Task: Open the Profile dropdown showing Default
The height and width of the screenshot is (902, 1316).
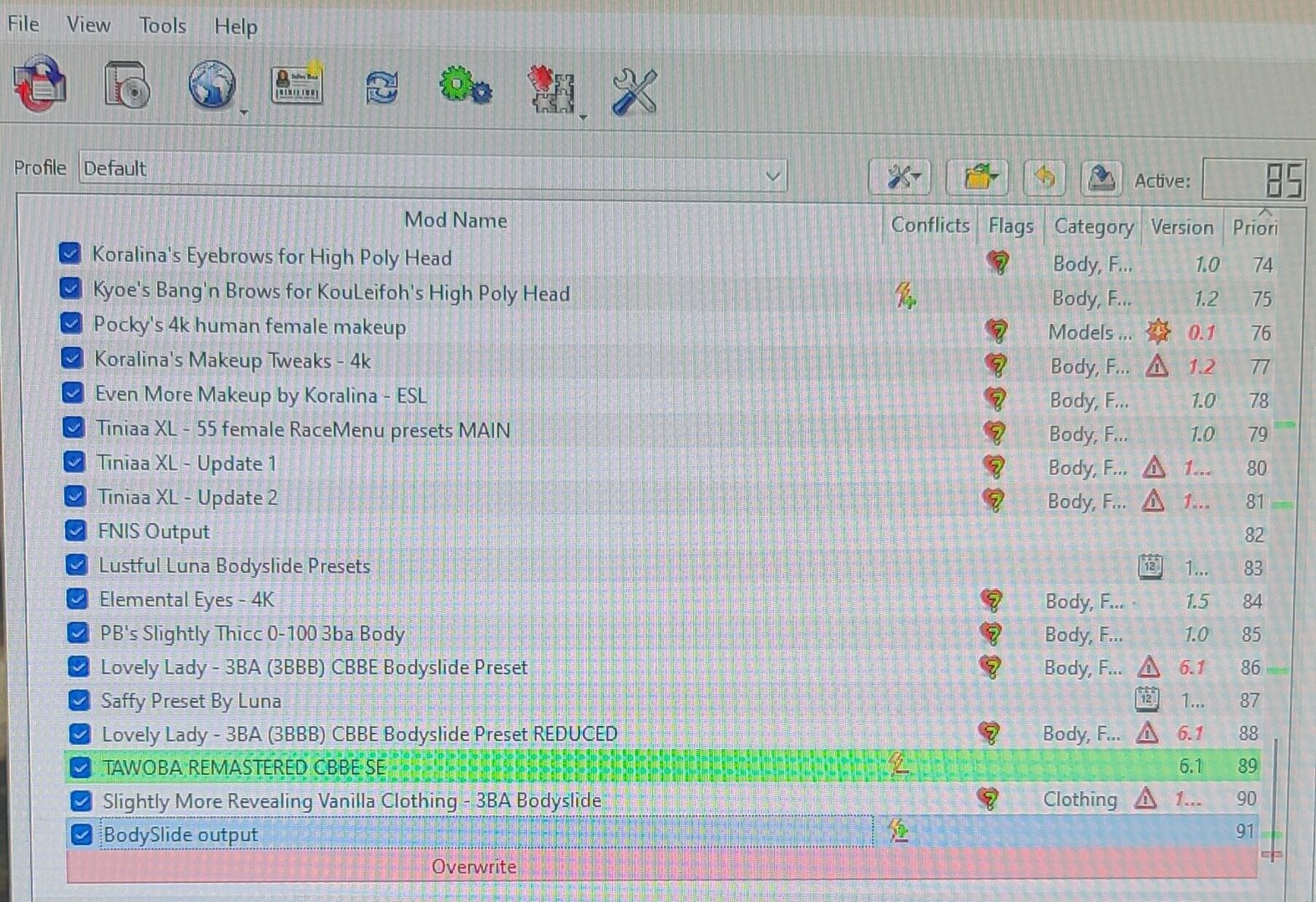Action: click(433, 171)
